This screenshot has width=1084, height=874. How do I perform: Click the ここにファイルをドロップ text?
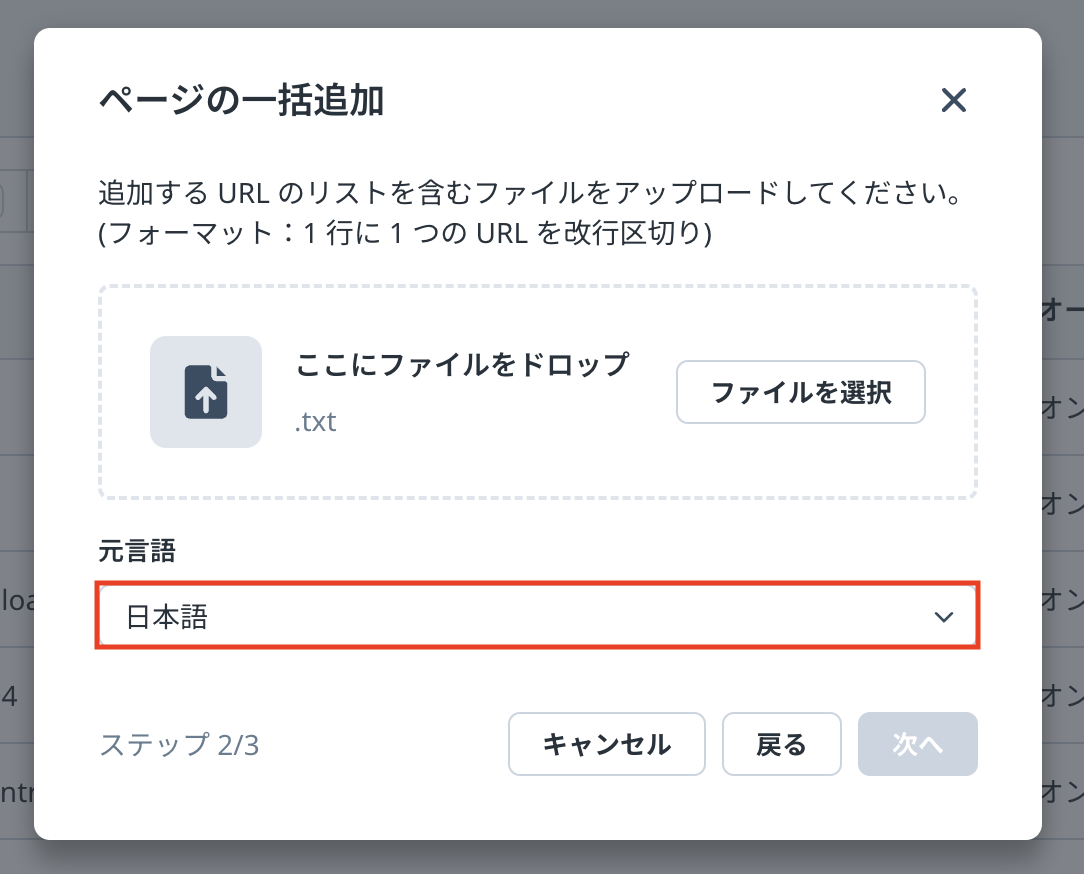click(462, 365)
